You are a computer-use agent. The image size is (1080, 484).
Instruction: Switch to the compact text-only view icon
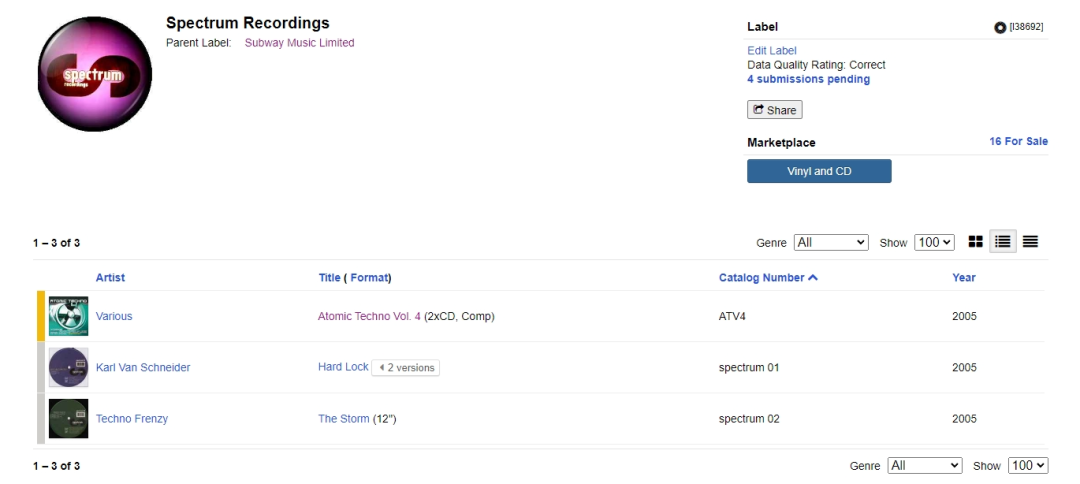[x=1030, y=242]
